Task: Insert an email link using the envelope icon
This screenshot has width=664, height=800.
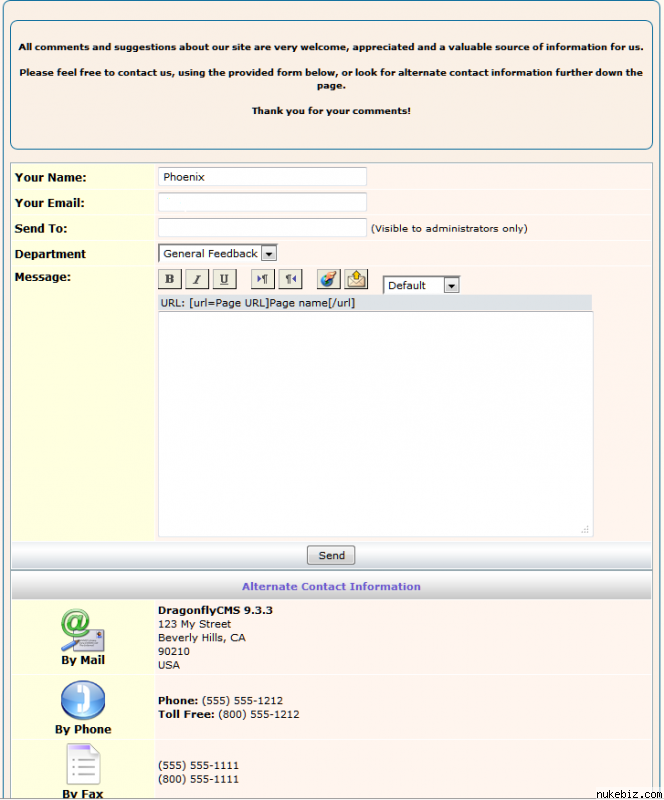Action: (x=356, y=279)
